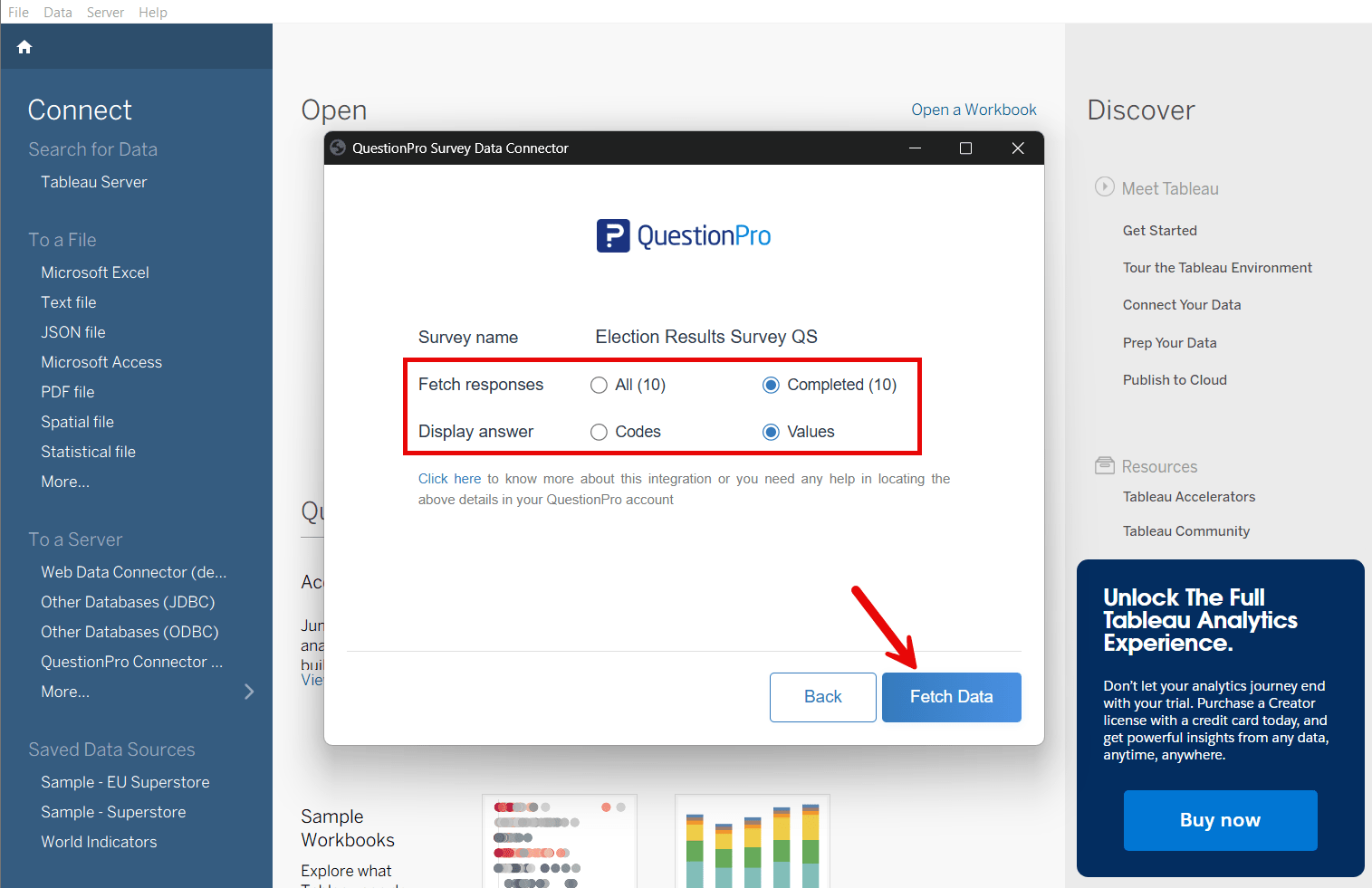
Task: Open Tableau Accelerators resource
Action: 1189,497
